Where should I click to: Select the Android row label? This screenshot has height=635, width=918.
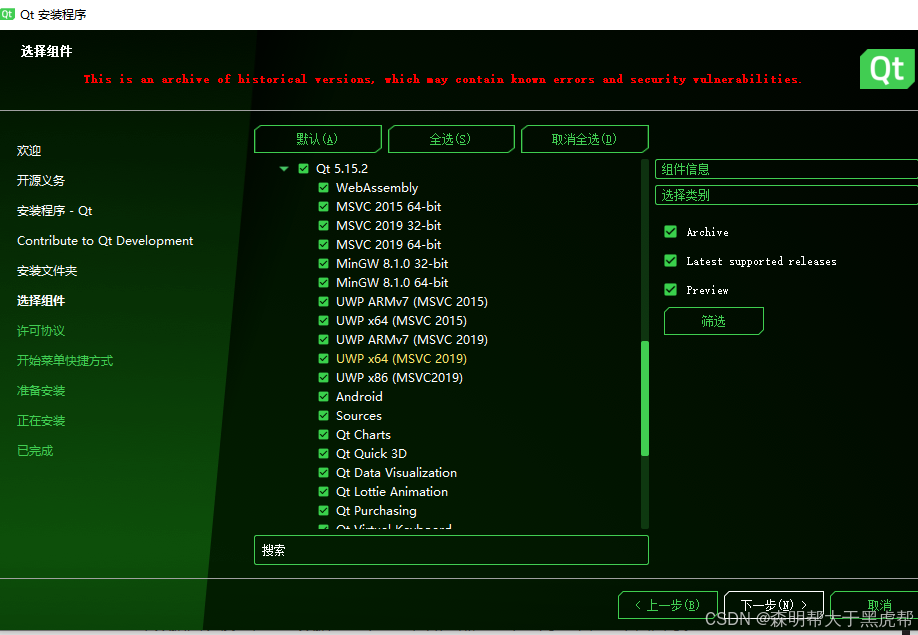coord(359,397)
